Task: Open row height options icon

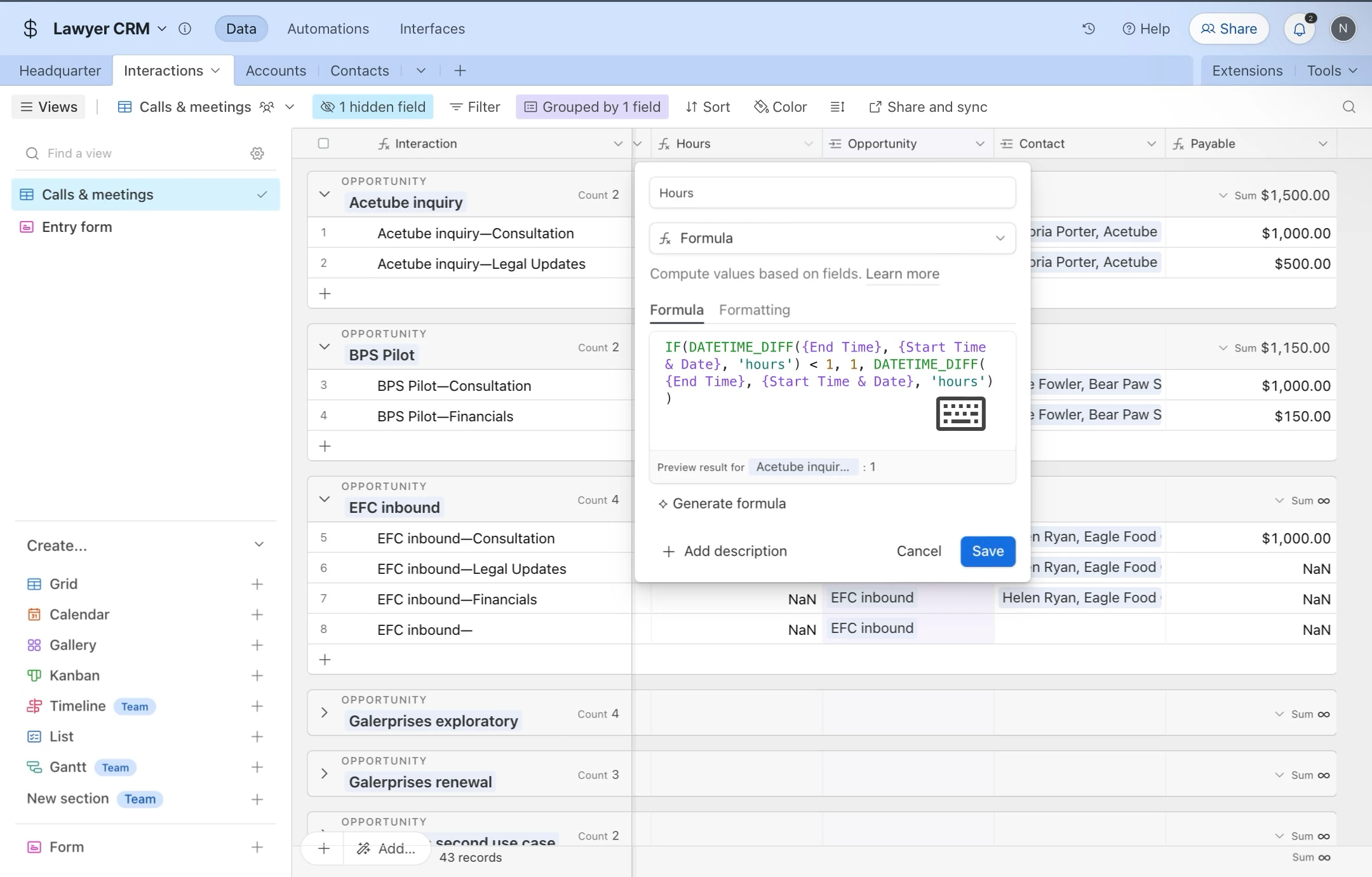Action: click(837, 107)
